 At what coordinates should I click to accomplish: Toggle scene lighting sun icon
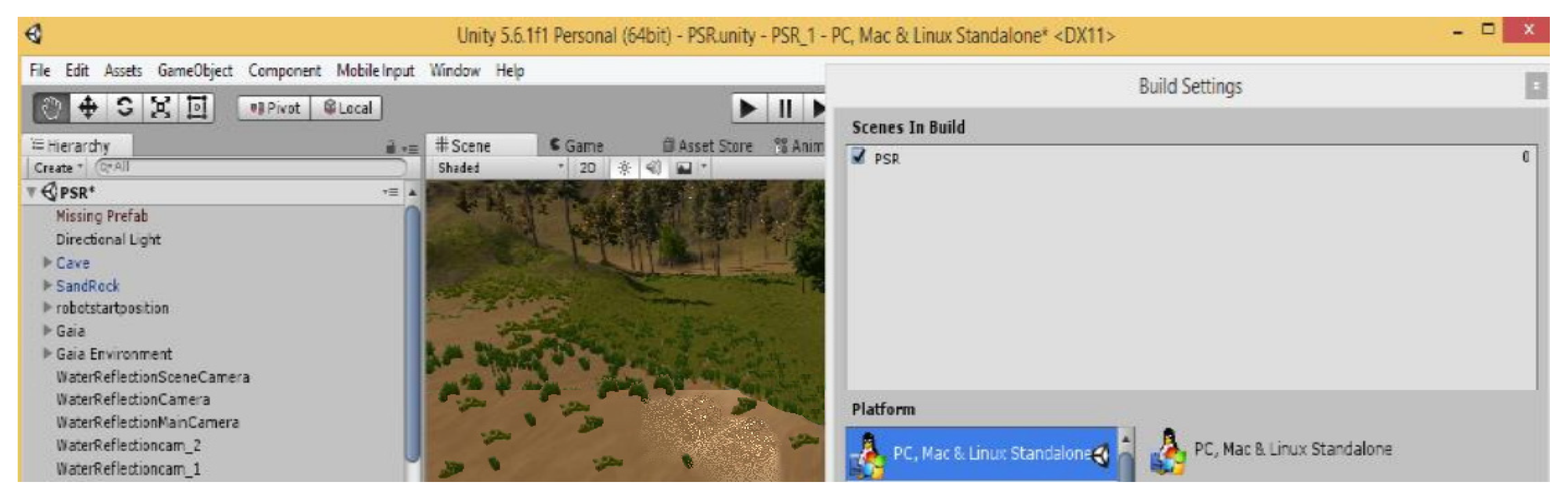[624, 168]
